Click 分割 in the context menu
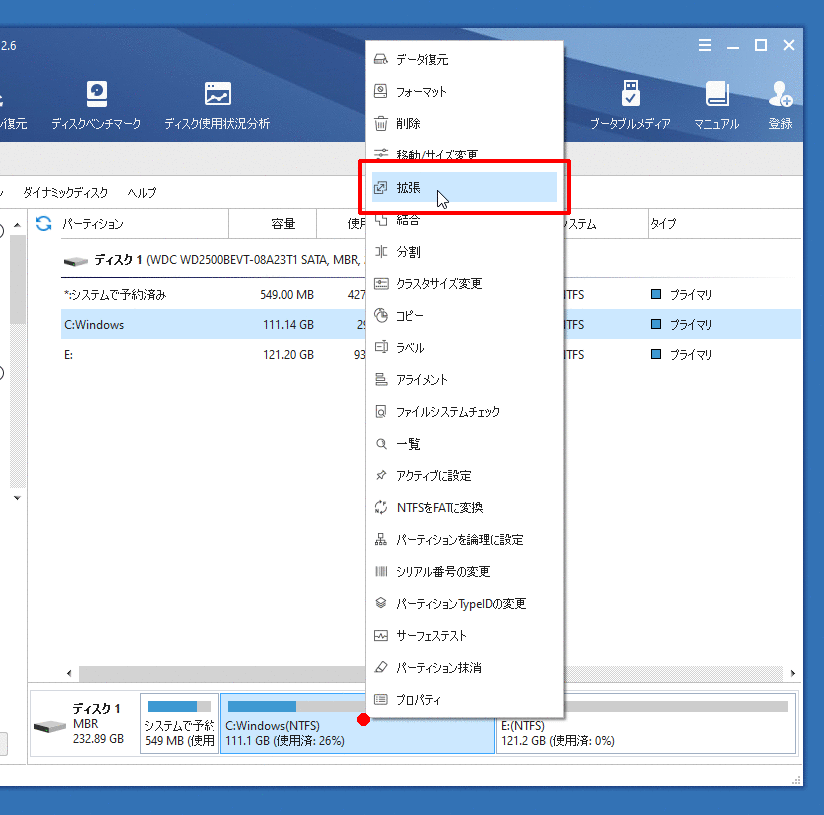 click(x=408, y=252)
